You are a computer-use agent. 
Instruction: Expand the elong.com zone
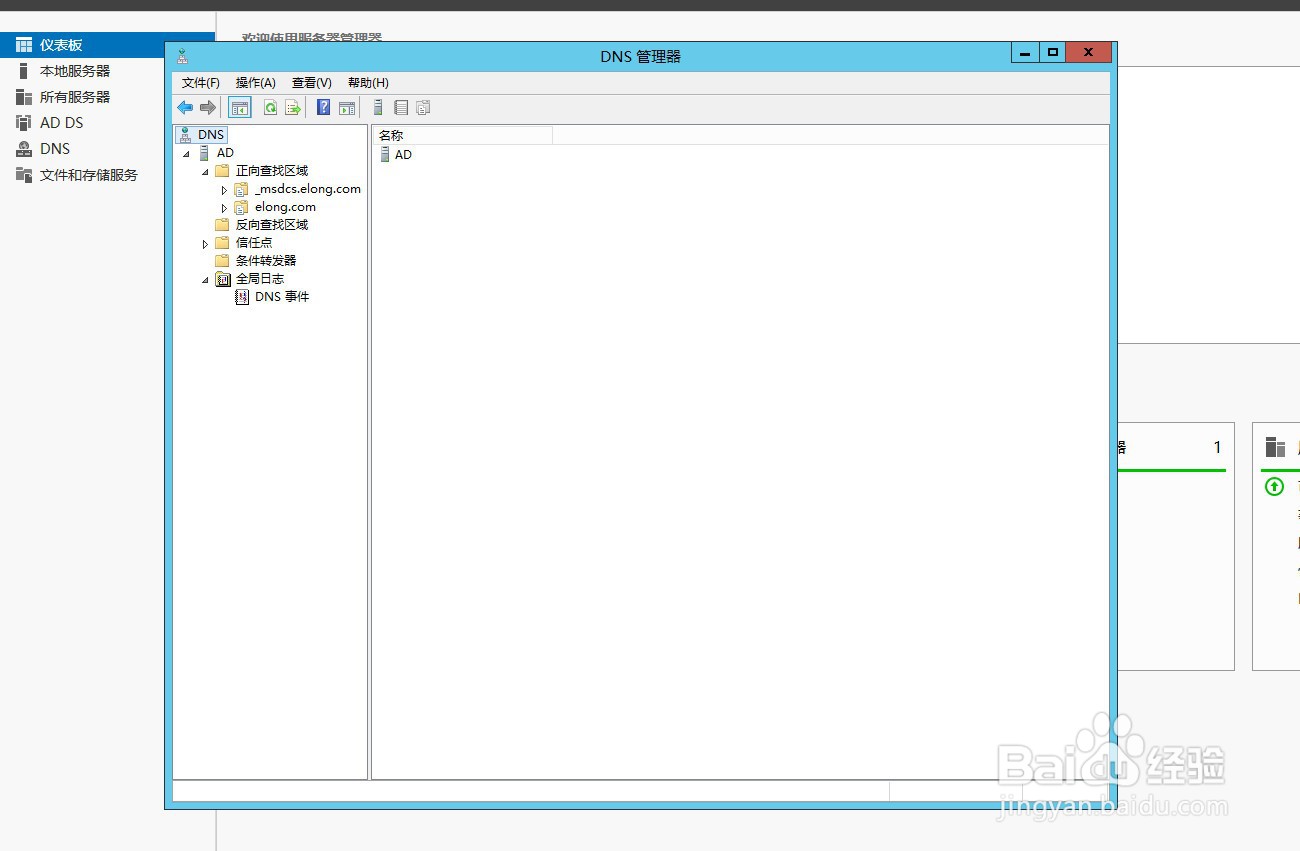pyautogui.click(x=225, y=207)
